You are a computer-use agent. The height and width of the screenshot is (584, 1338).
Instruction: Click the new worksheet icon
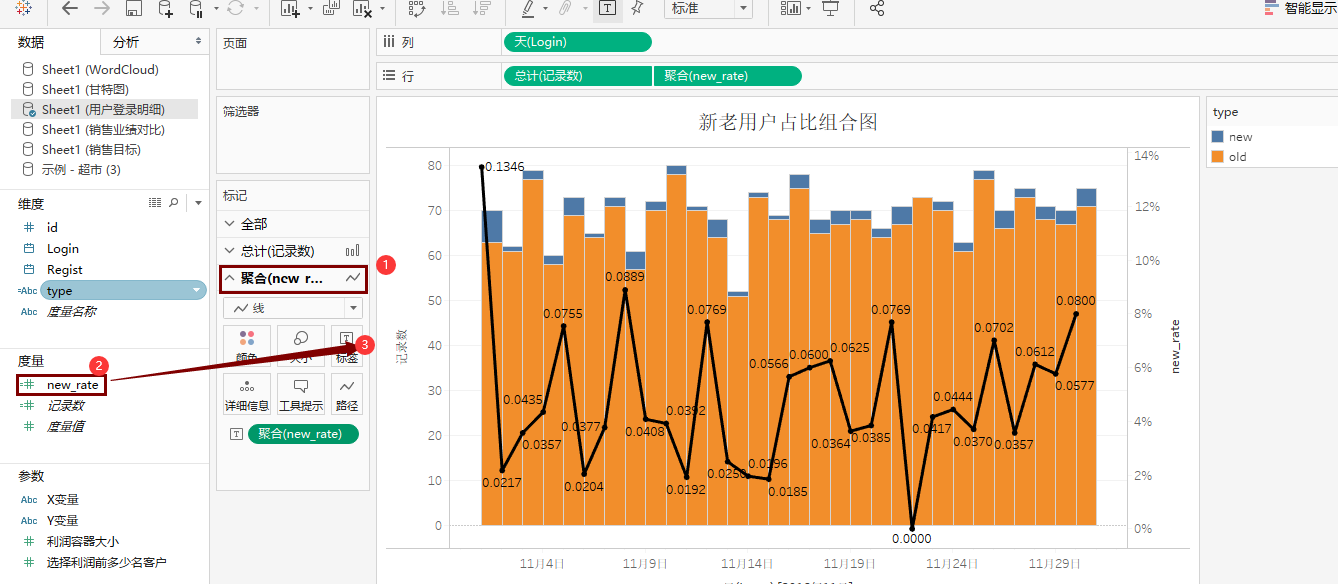290,8
